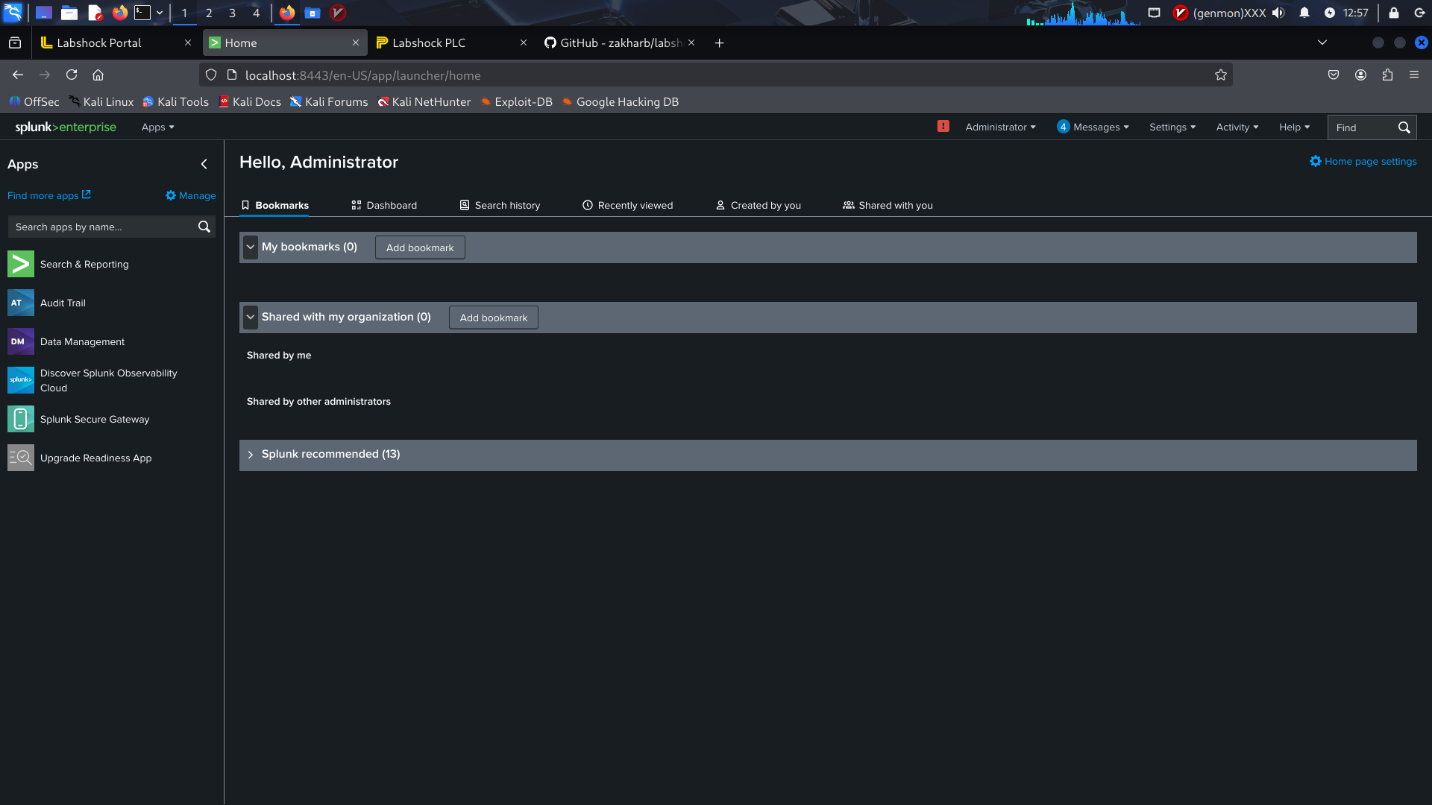The width and height of the screenshot is (1432, 805).
Task: Open the Search & Reporting app icon
Action: 20,264
